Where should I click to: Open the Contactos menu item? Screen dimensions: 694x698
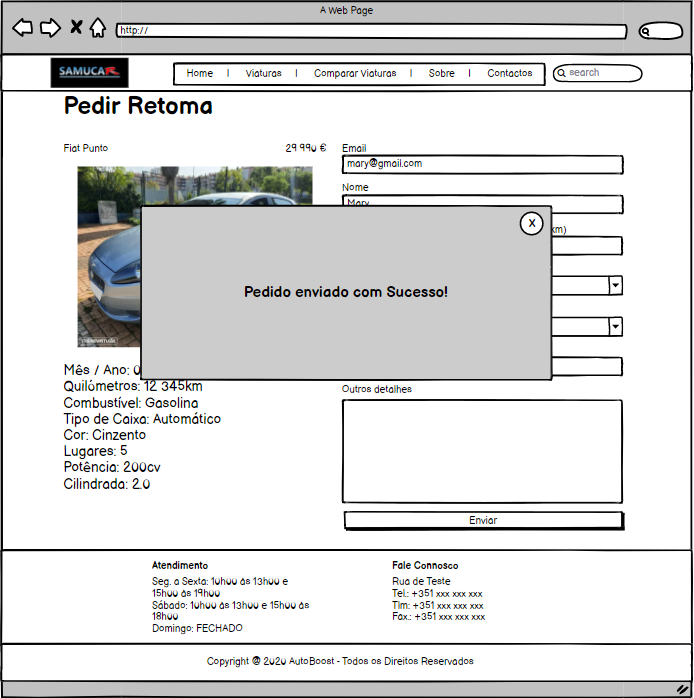[x=510, y=74]
